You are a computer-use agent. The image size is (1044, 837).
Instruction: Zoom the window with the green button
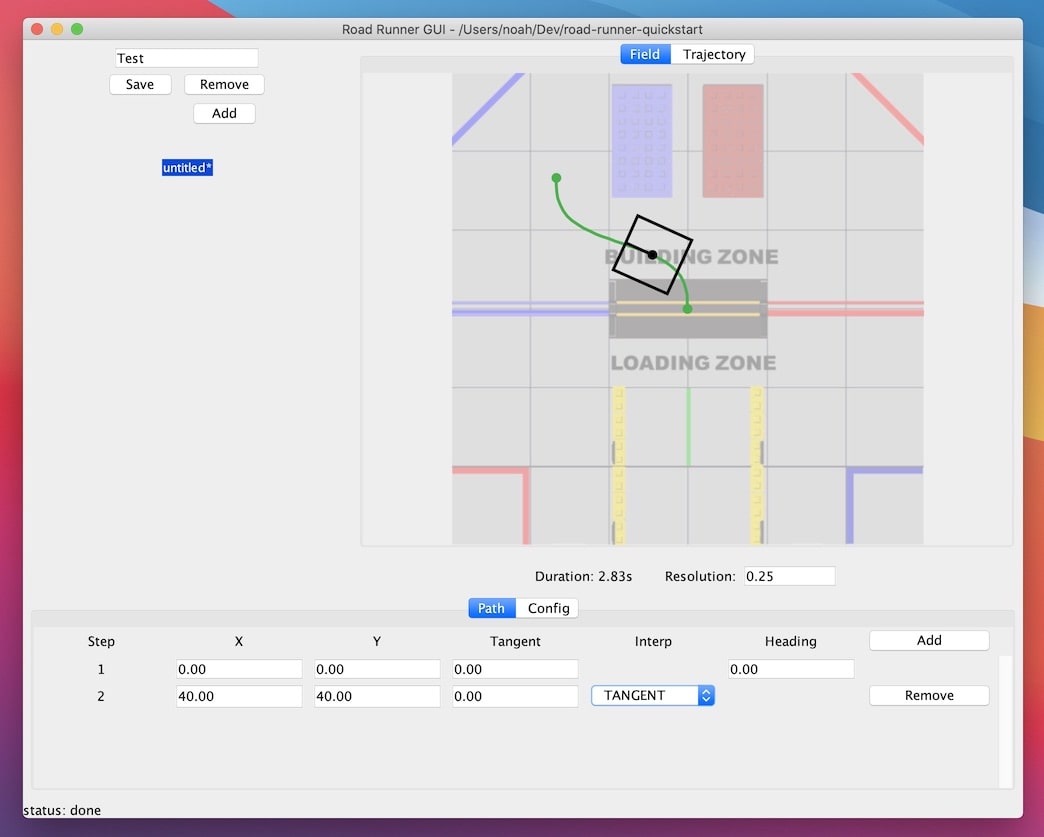coord(77,29)
